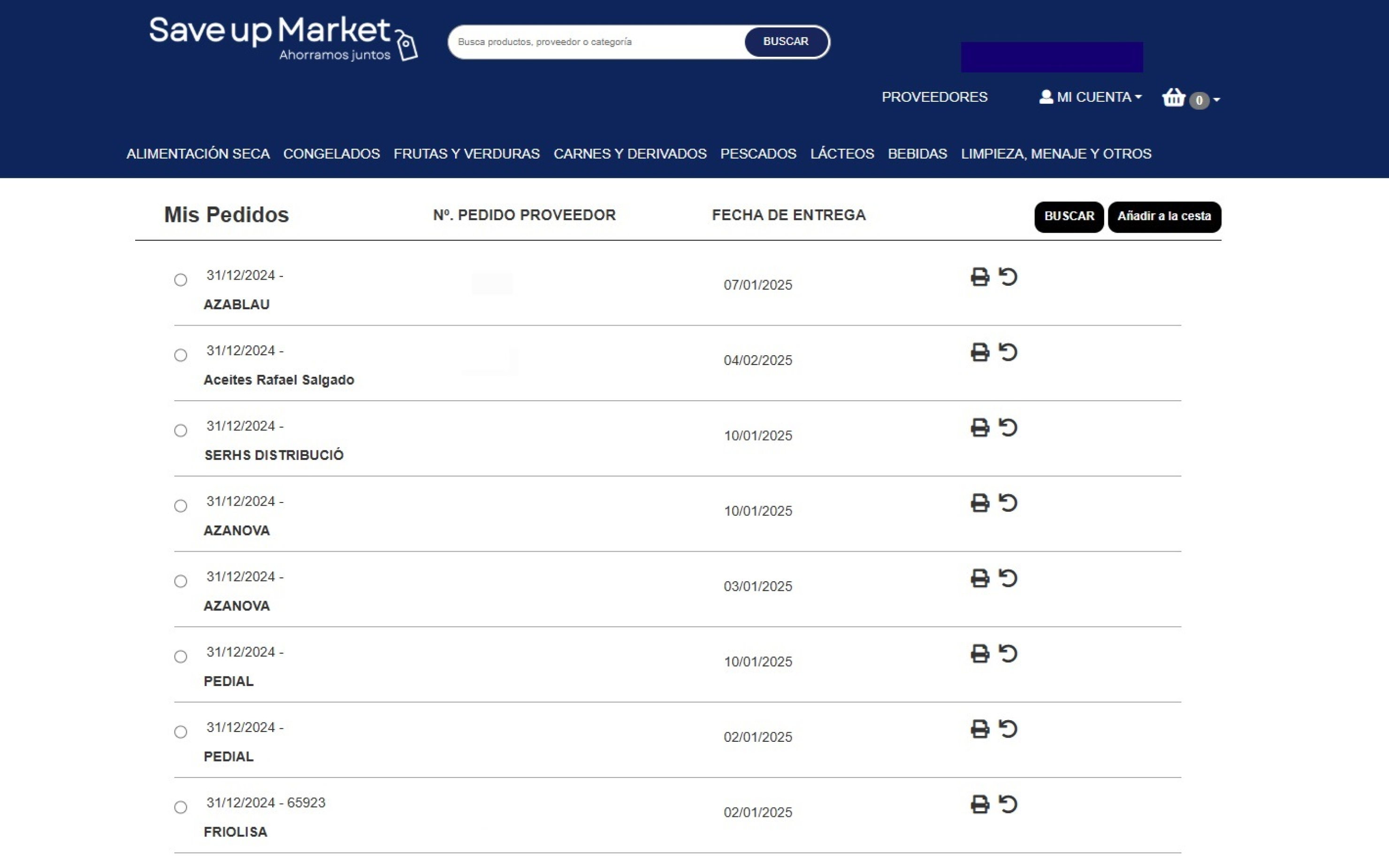The width and height of the screenshot is (1389, 868).
Task: Click the Mis Pedidos heading
Action: tap(226, 215)
